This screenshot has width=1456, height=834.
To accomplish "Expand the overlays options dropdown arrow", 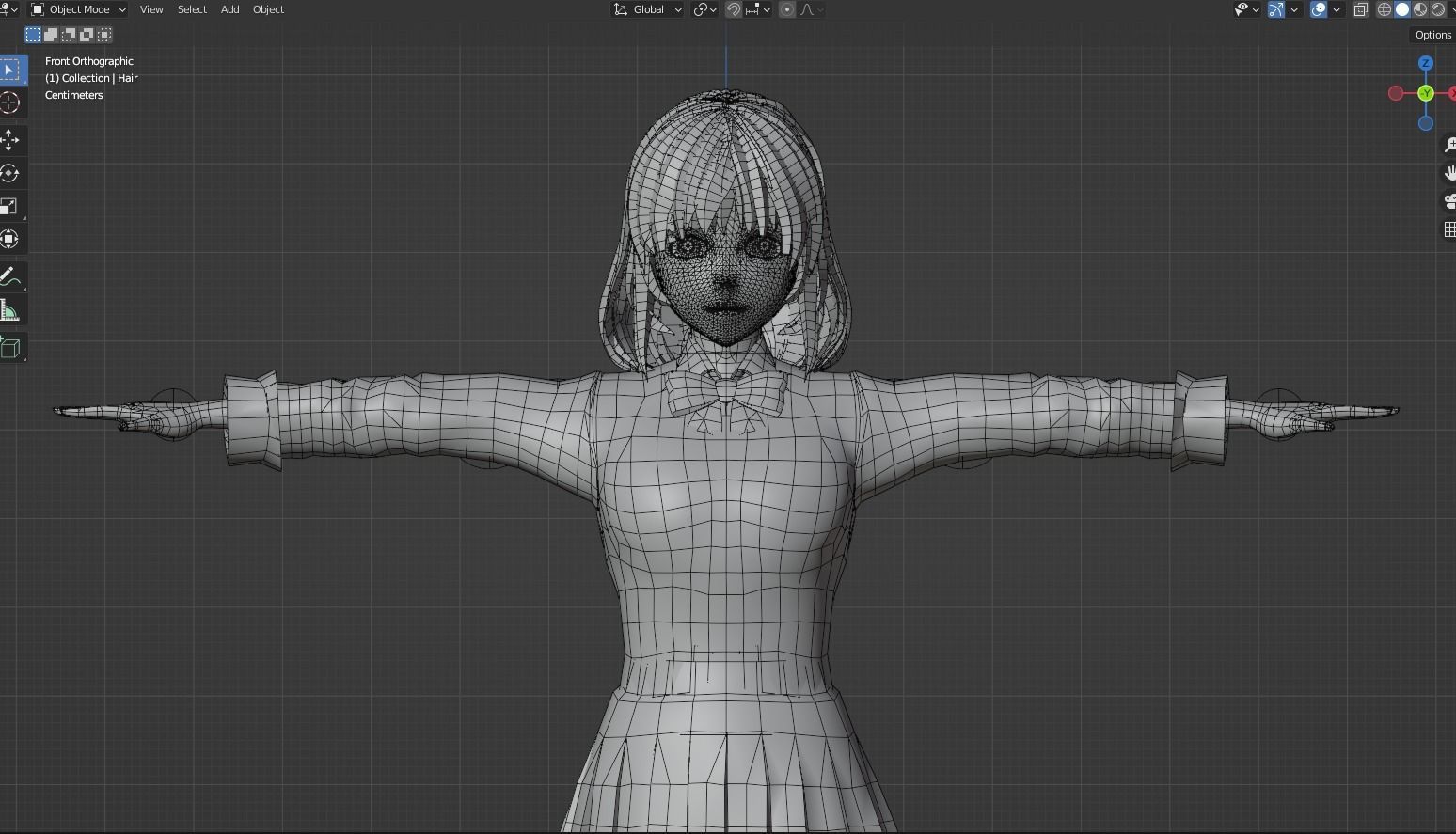I will tap(1337, 9).
